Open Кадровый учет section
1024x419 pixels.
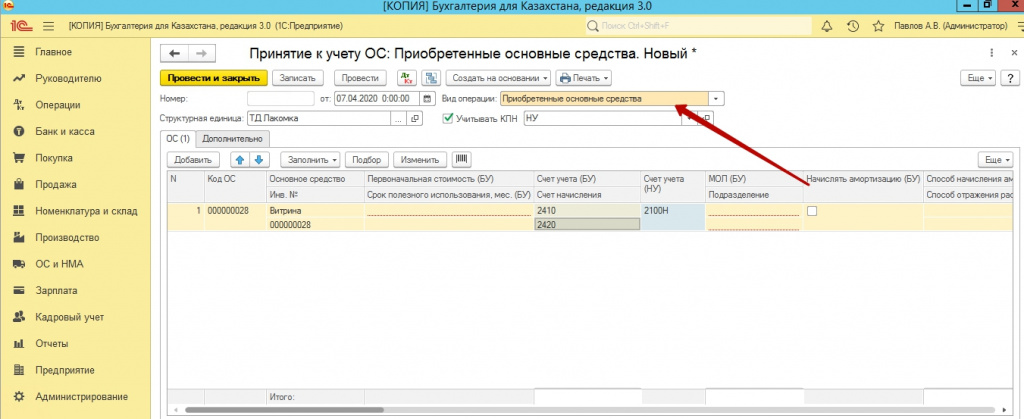pyautogui.click(x=69, y=317)
